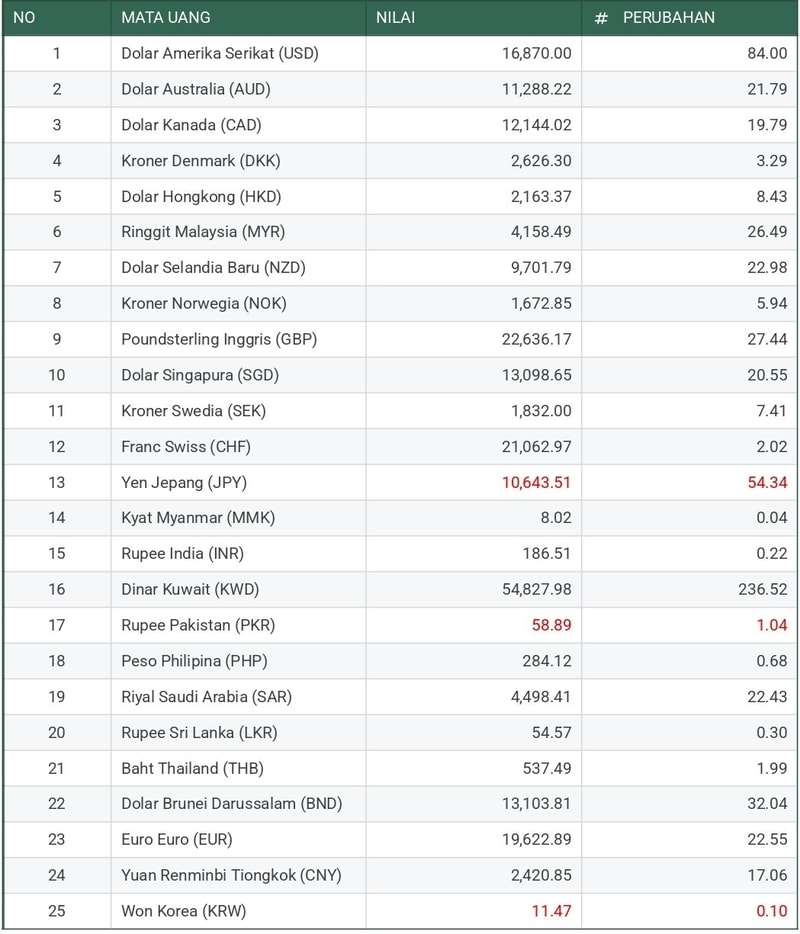Click the NILAI column header
Image resolution: width=800 pixels, height=934 pixels.
click(396, 18)
